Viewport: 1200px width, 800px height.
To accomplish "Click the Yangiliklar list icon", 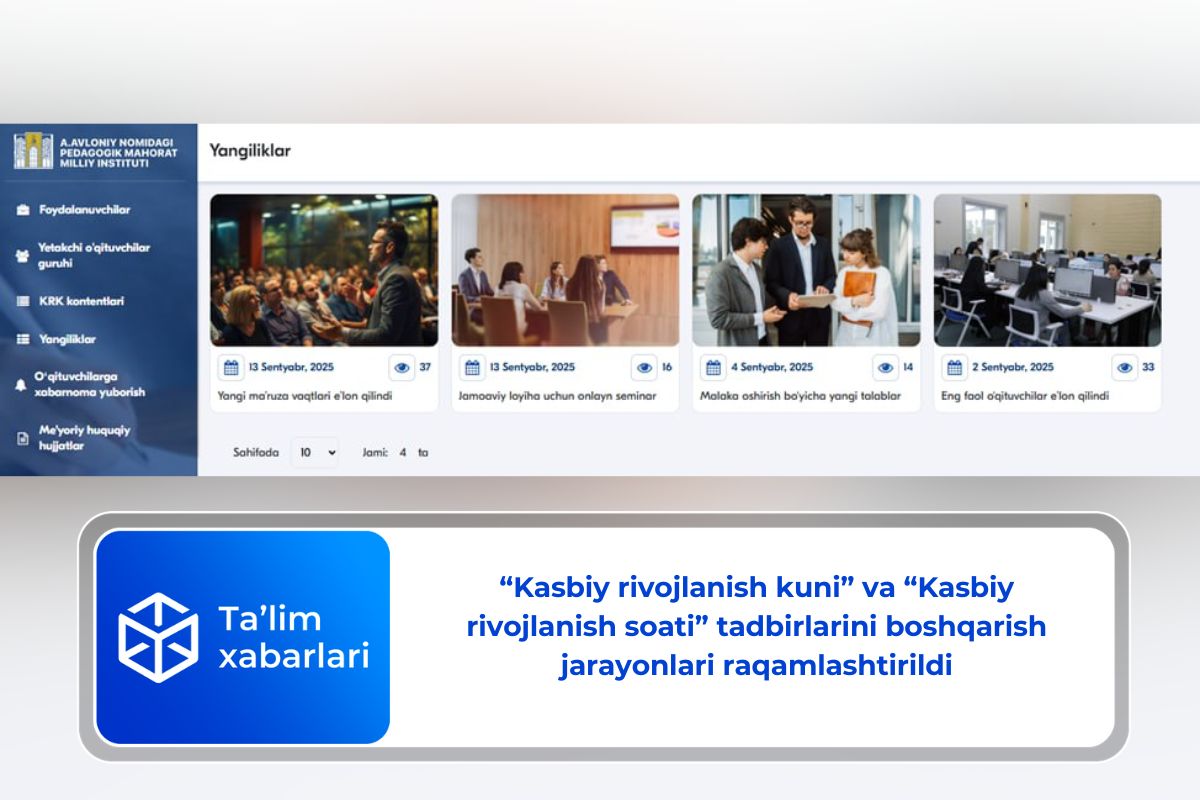I will (x=22, y=339).
